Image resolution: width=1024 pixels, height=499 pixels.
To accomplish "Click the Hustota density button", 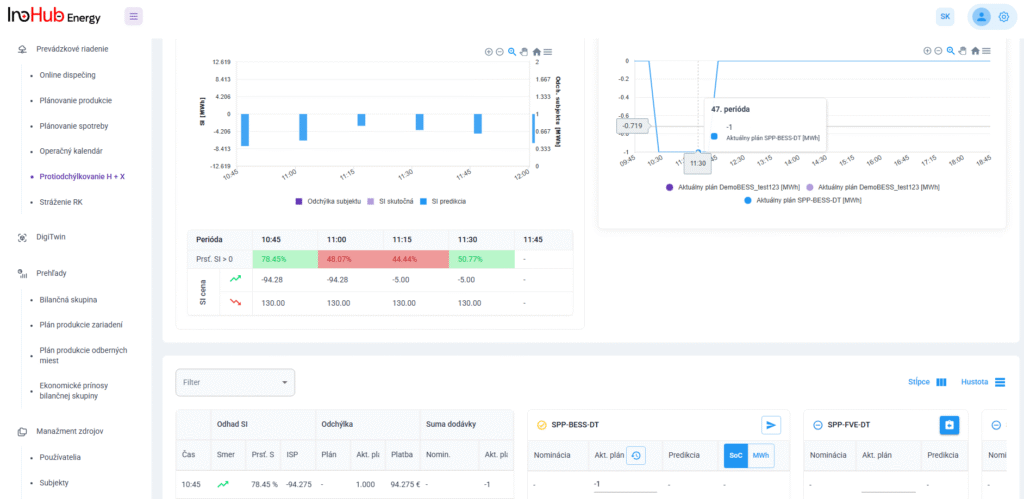I will pos(983,382).
